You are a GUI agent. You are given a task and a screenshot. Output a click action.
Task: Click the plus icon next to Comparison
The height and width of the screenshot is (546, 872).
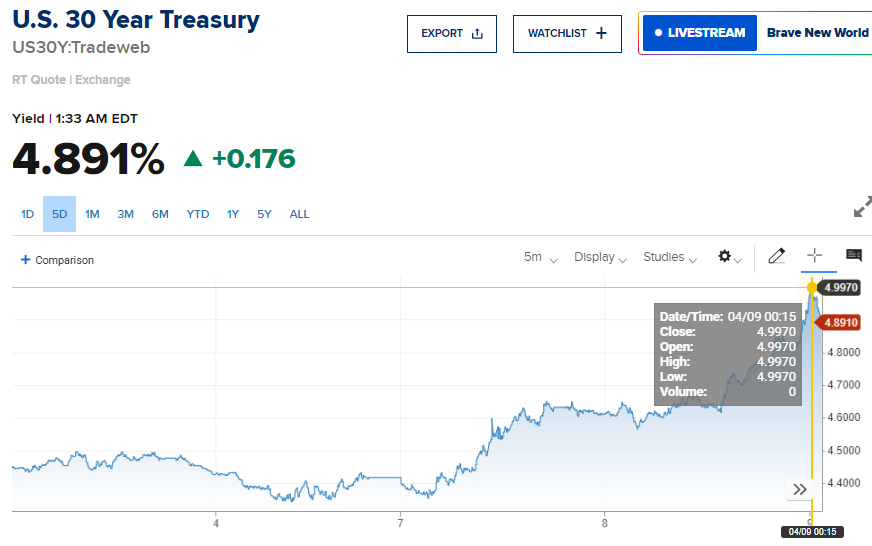pos(25,260)
